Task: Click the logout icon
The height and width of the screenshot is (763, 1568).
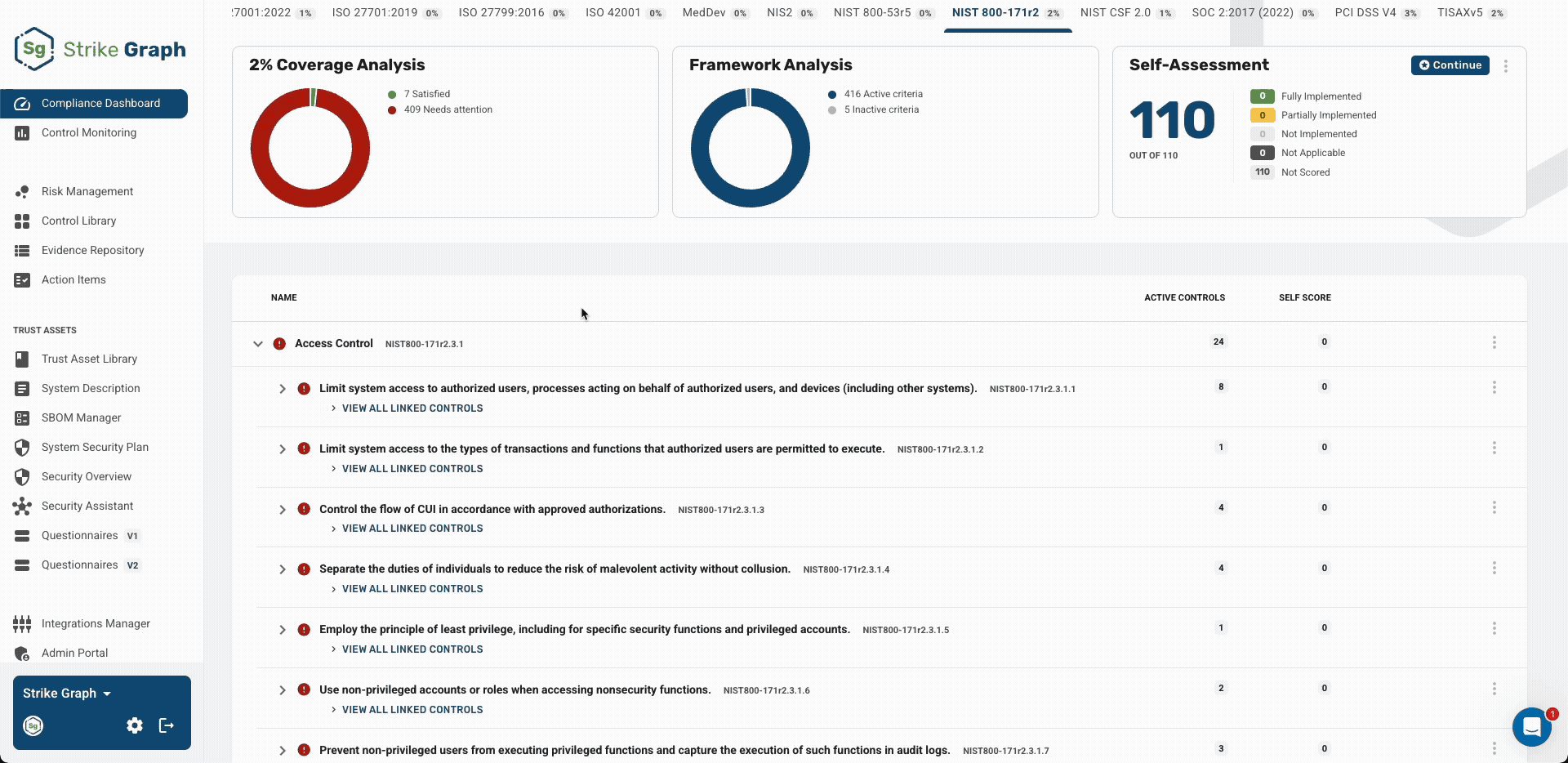Action: point(167,725)
